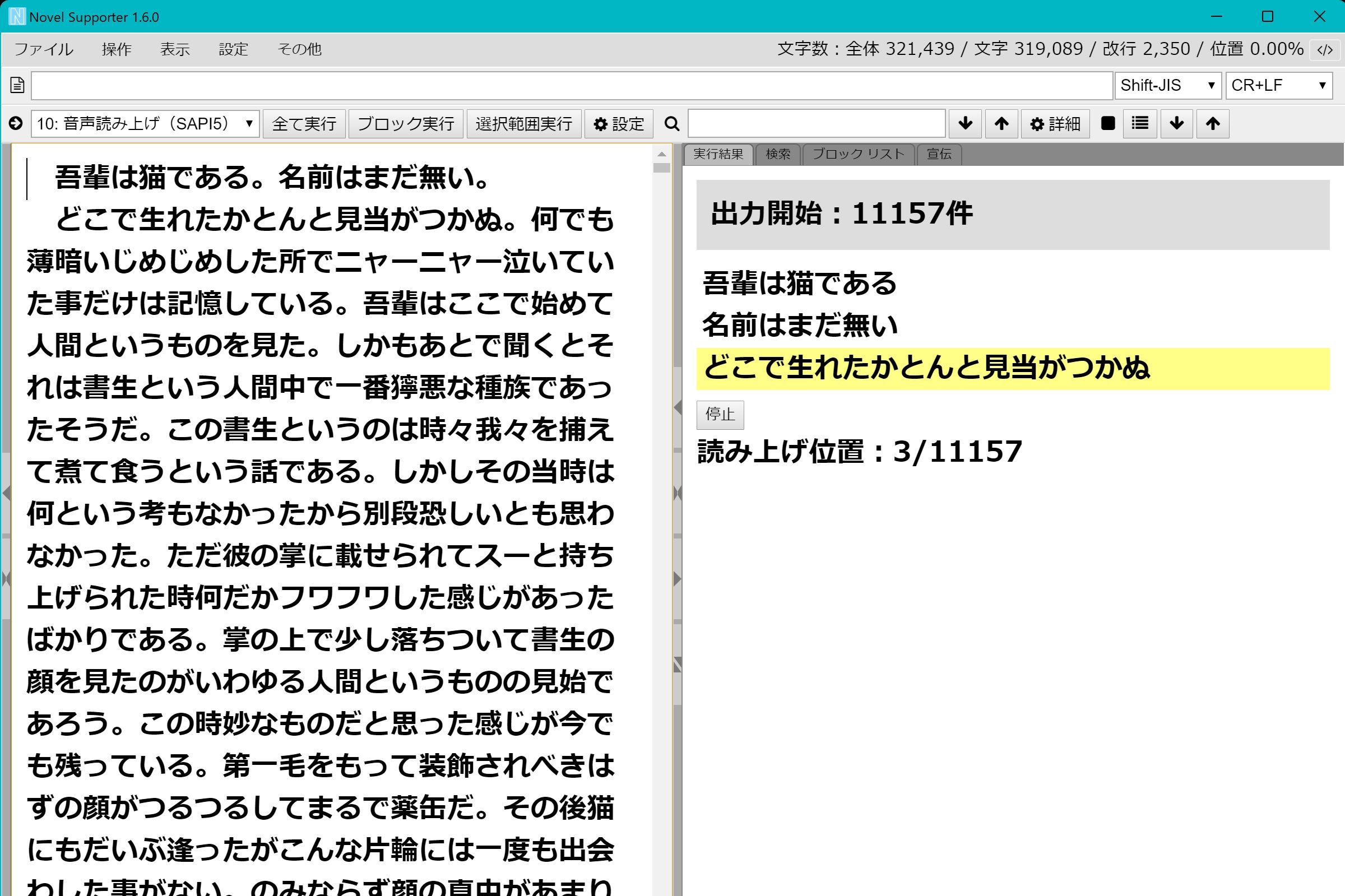Open the 操作 menu
The height and width of the screenshot is (896, 1345).
[x=117, y=50]
